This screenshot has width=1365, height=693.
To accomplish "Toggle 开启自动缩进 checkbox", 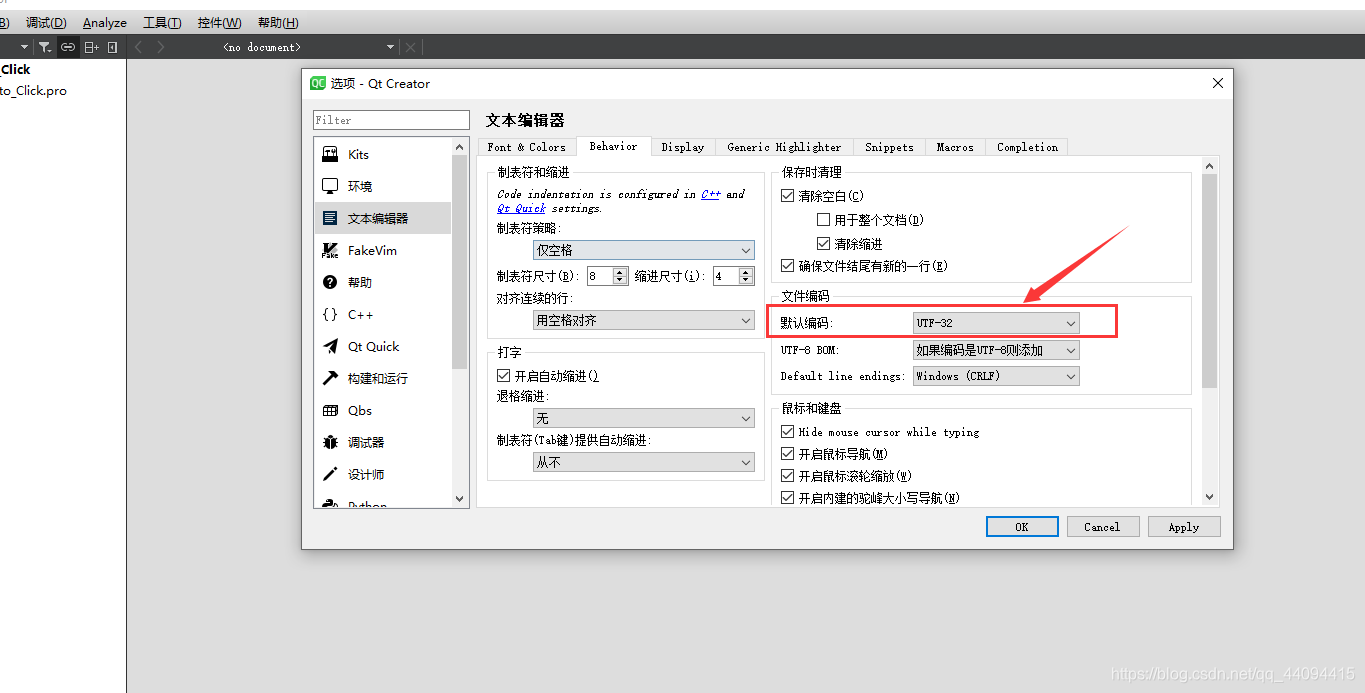I will tap(504, 376).
